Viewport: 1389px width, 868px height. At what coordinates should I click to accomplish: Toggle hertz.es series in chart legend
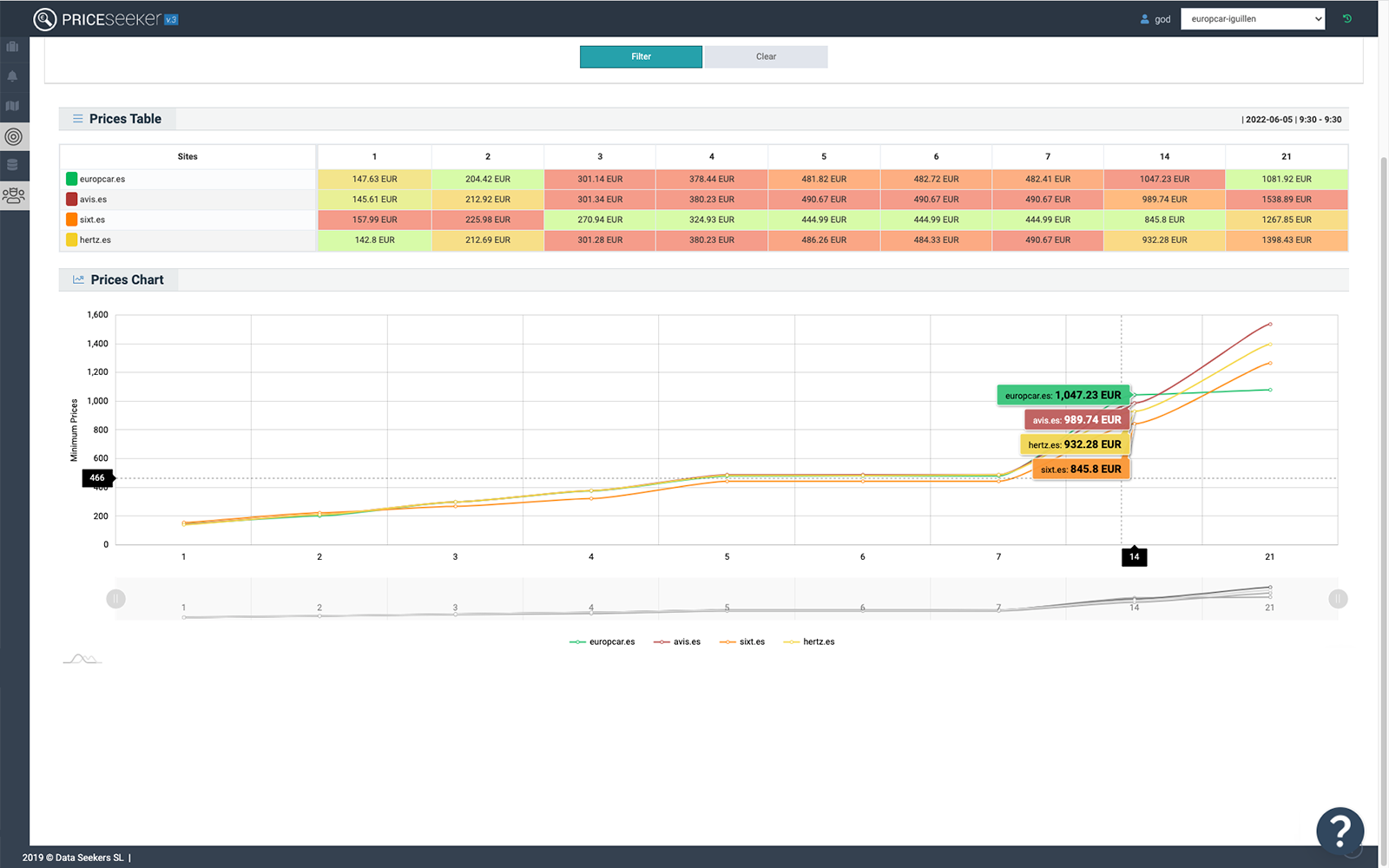[x=809, y=642]
